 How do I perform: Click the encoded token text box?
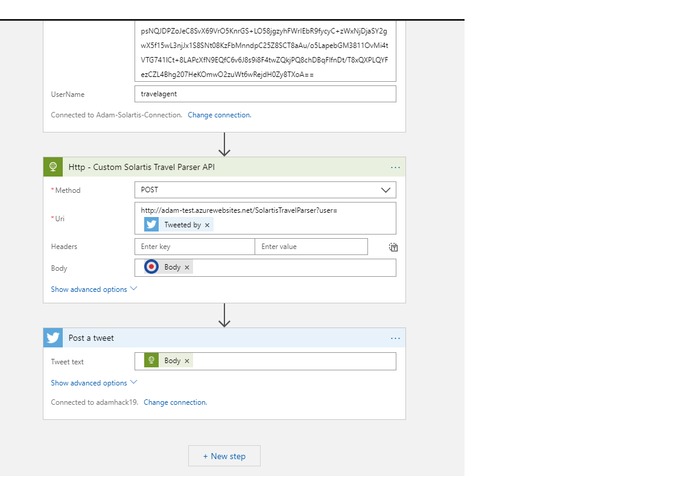point(265,51)
